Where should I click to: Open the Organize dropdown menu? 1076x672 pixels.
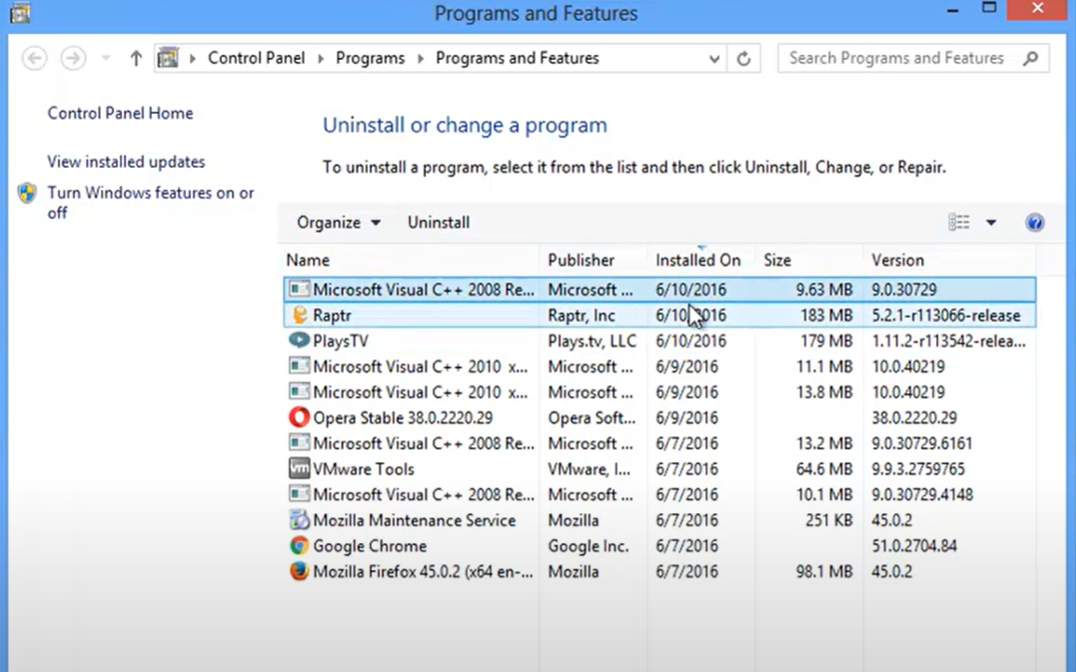pos(337,222)
